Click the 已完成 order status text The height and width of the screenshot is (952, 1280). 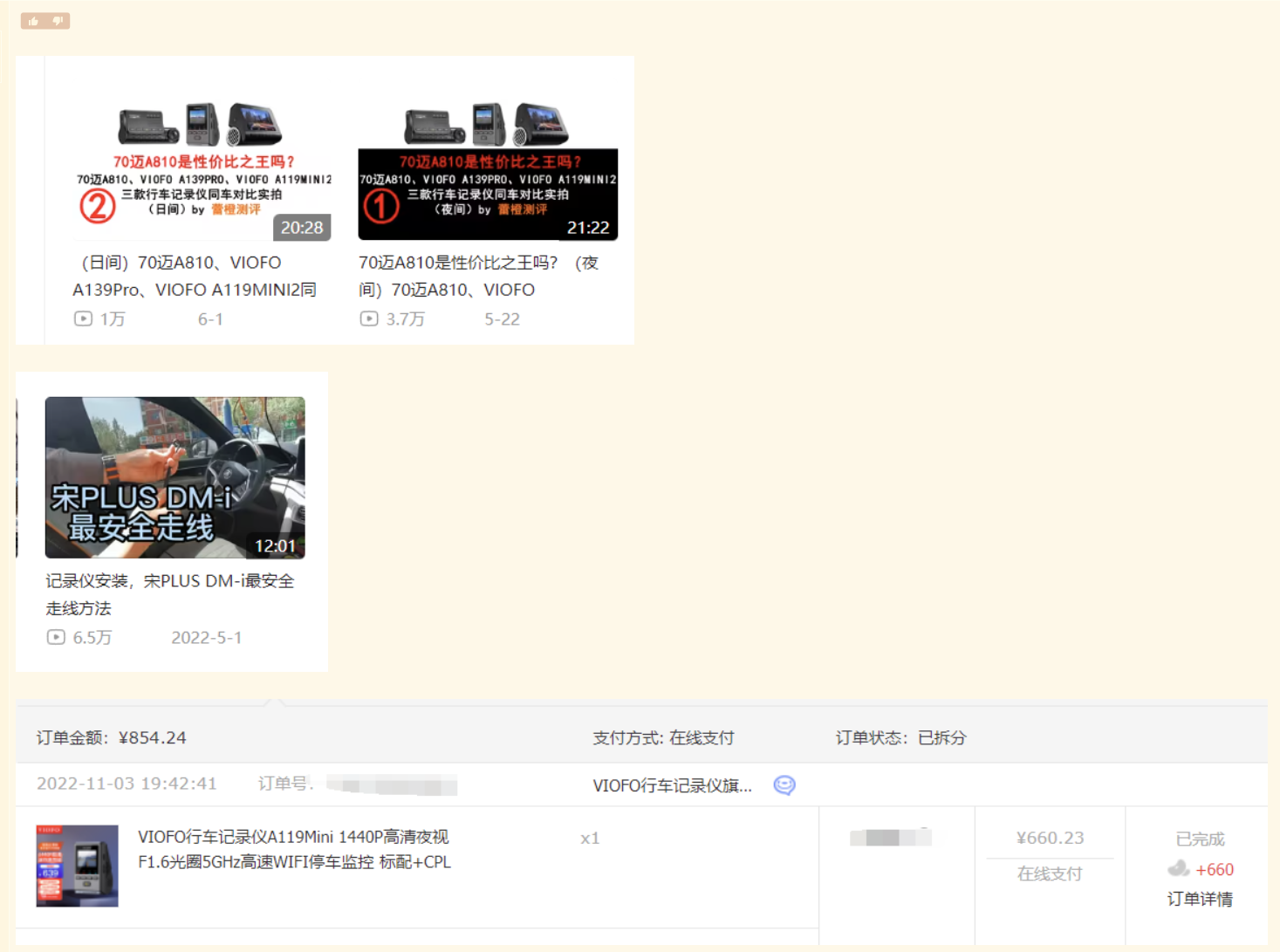click(x=1200, y=839)
